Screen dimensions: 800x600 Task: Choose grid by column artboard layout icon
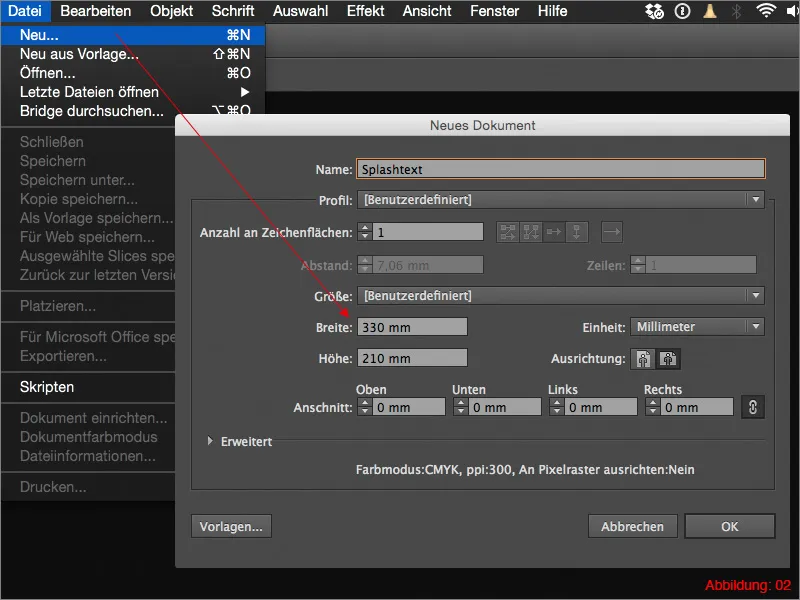(x=531, y=232)
